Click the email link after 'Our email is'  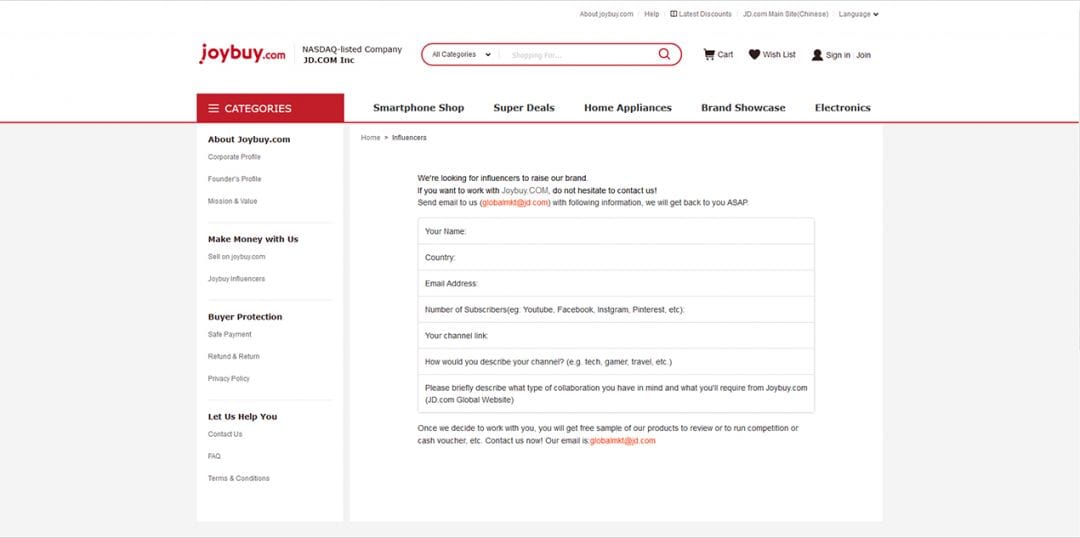point(623,441)
